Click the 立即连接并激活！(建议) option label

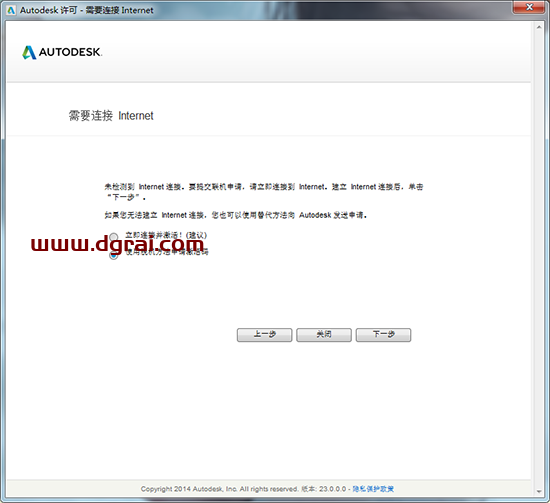(x=166, y=235)
